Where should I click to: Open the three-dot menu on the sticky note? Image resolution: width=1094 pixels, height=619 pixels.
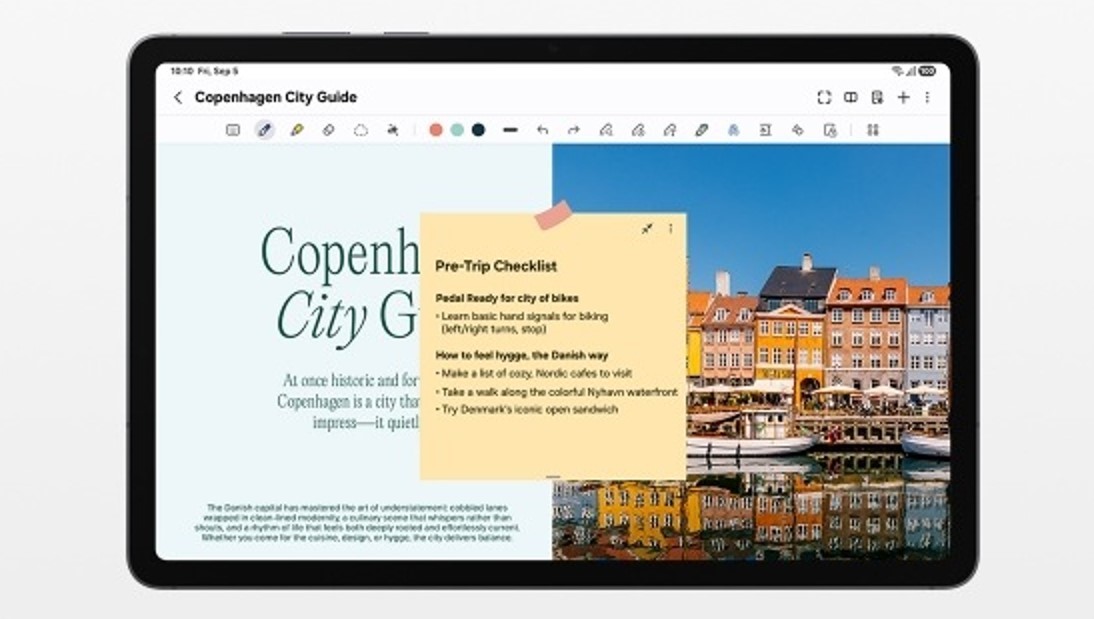[670, 229]
